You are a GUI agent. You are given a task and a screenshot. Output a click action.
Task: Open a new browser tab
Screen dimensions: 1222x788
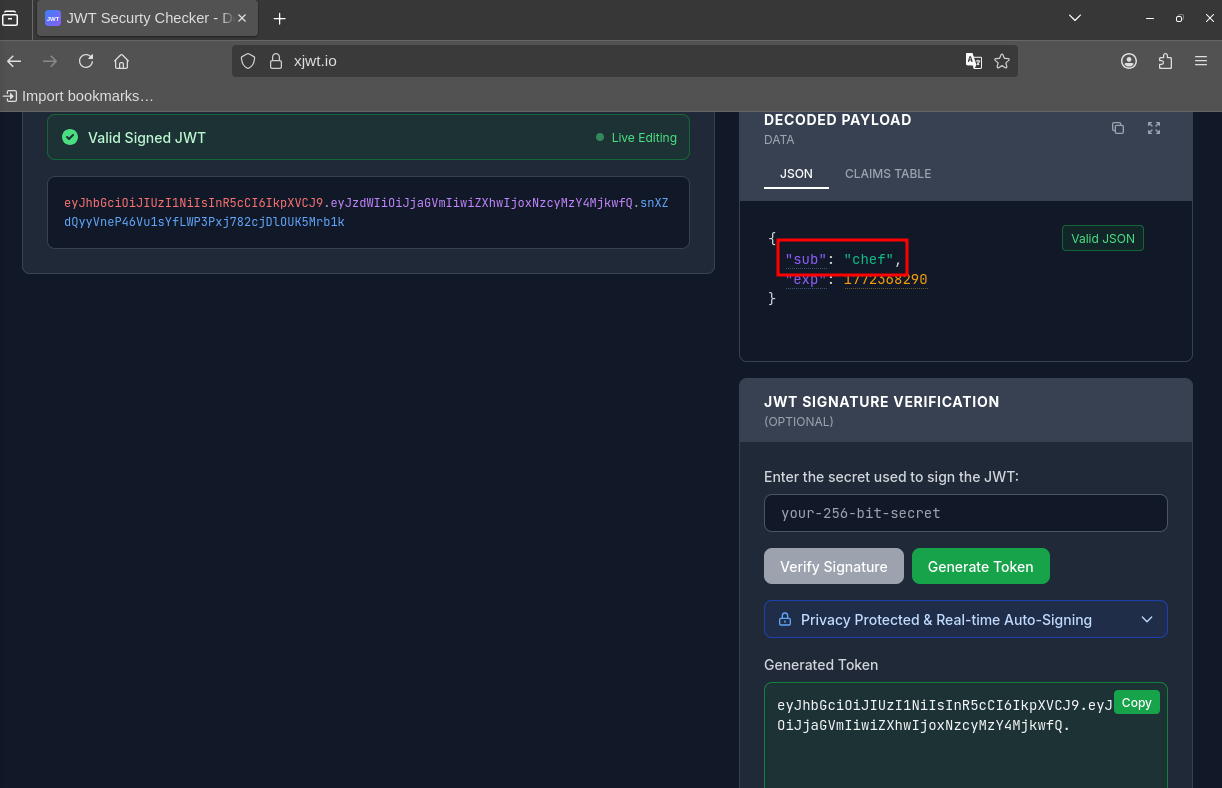coord(279,18)
